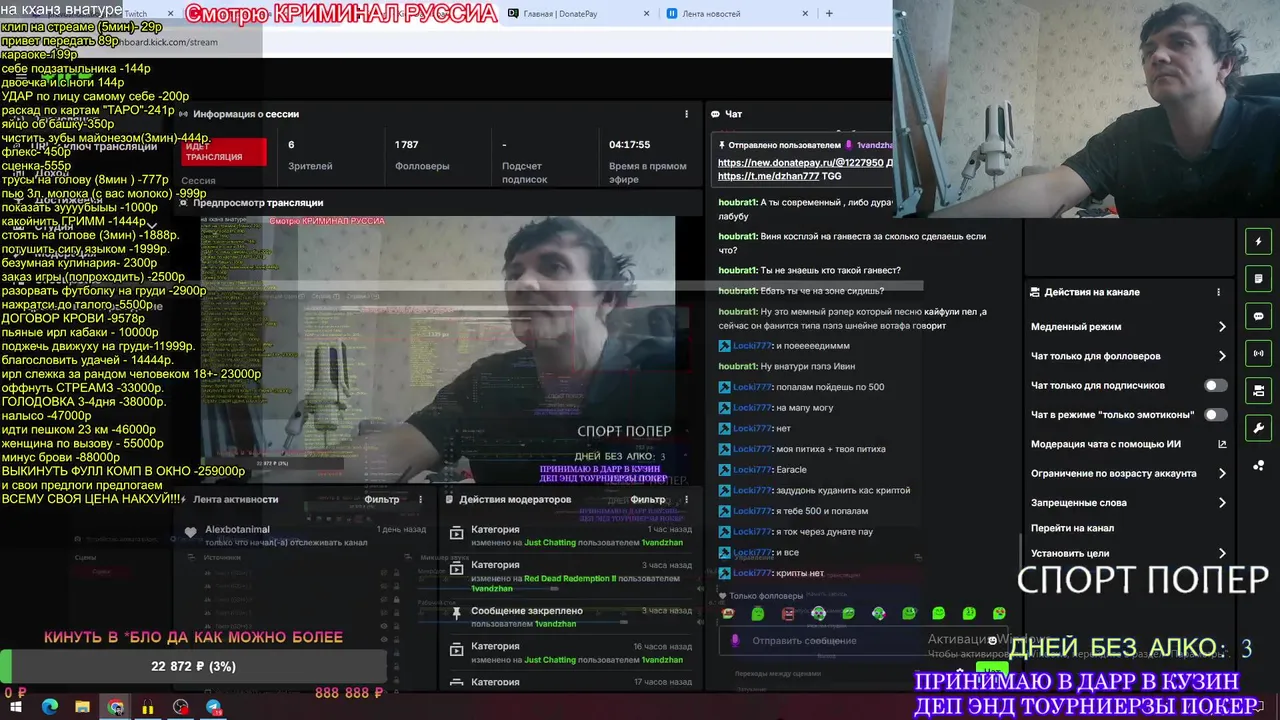Open moderator actions filter dropdown
This screenshot has height=720, width=1280.
(x=648, y=499)
